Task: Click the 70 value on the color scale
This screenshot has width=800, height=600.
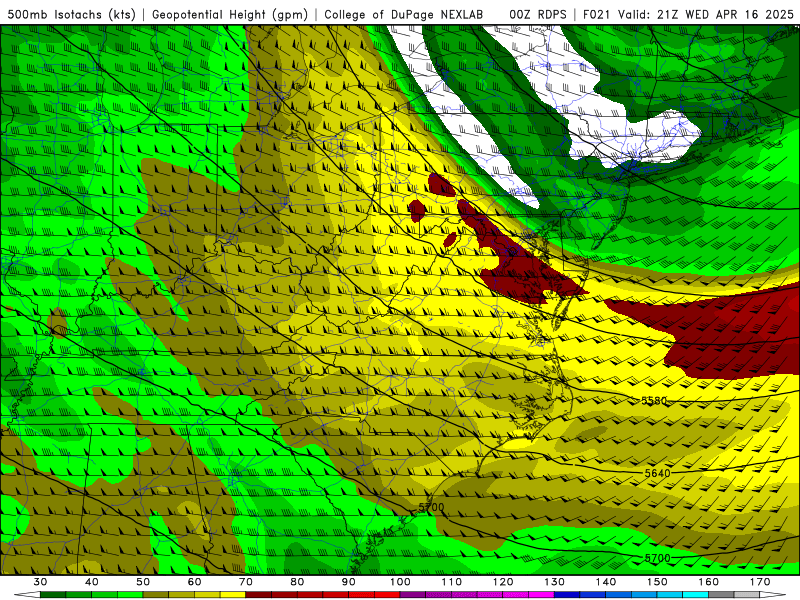Action: tap(246, 582)
